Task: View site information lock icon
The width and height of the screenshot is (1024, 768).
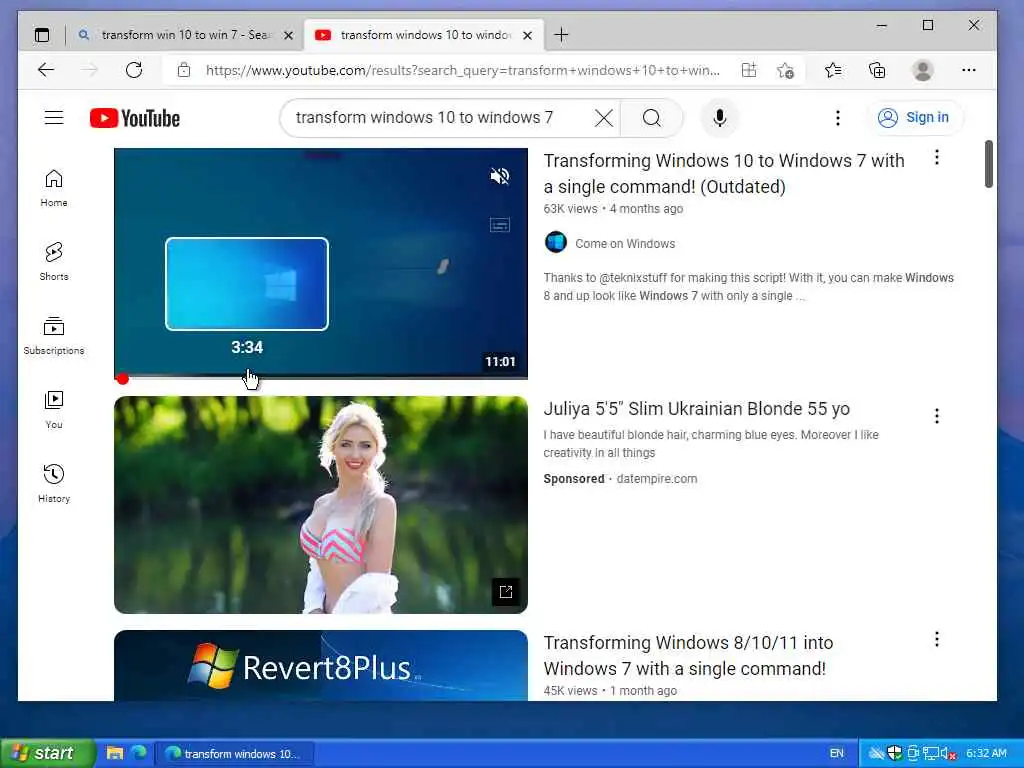Action: pos(184,70)
